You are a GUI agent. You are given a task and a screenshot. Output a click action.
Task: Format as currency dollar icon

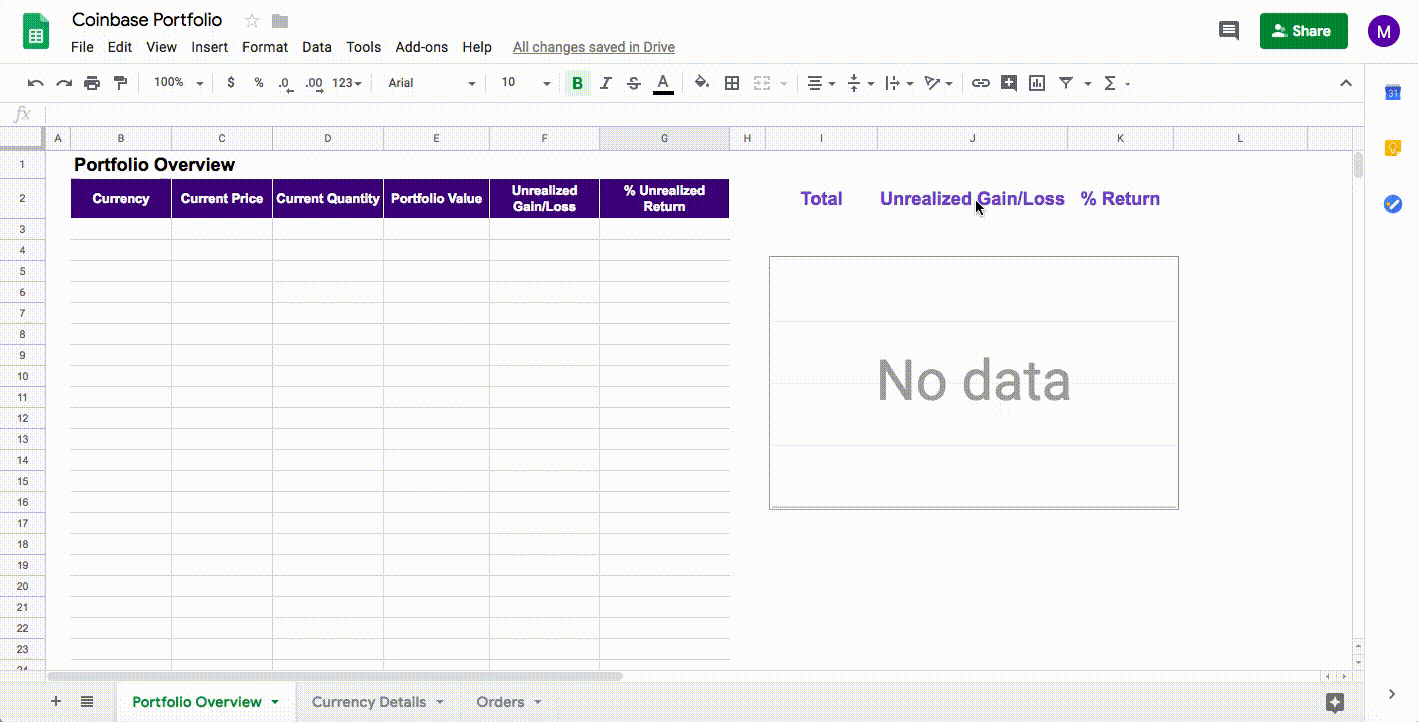pyautogui.click(x=231, y=83)
